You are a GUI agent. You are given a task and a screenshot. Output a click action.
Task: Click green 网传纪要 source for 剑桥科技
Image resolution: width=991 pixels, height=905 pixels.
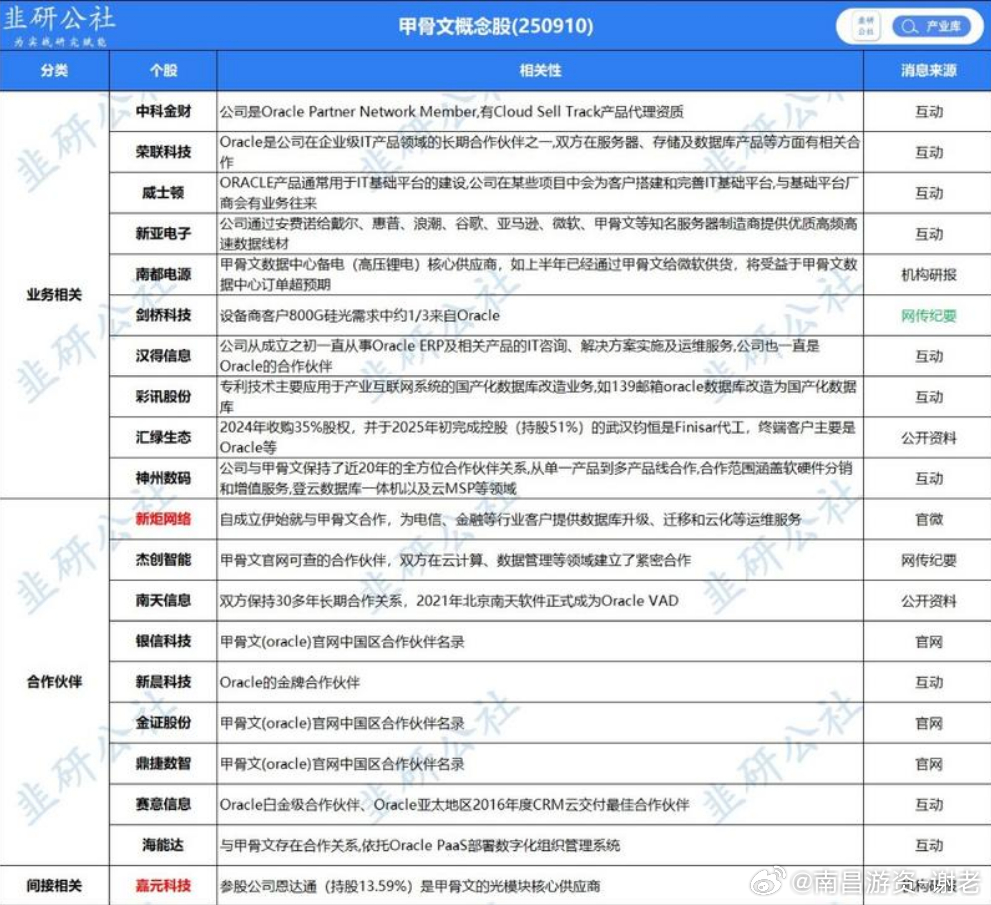[x=928, y=315]
